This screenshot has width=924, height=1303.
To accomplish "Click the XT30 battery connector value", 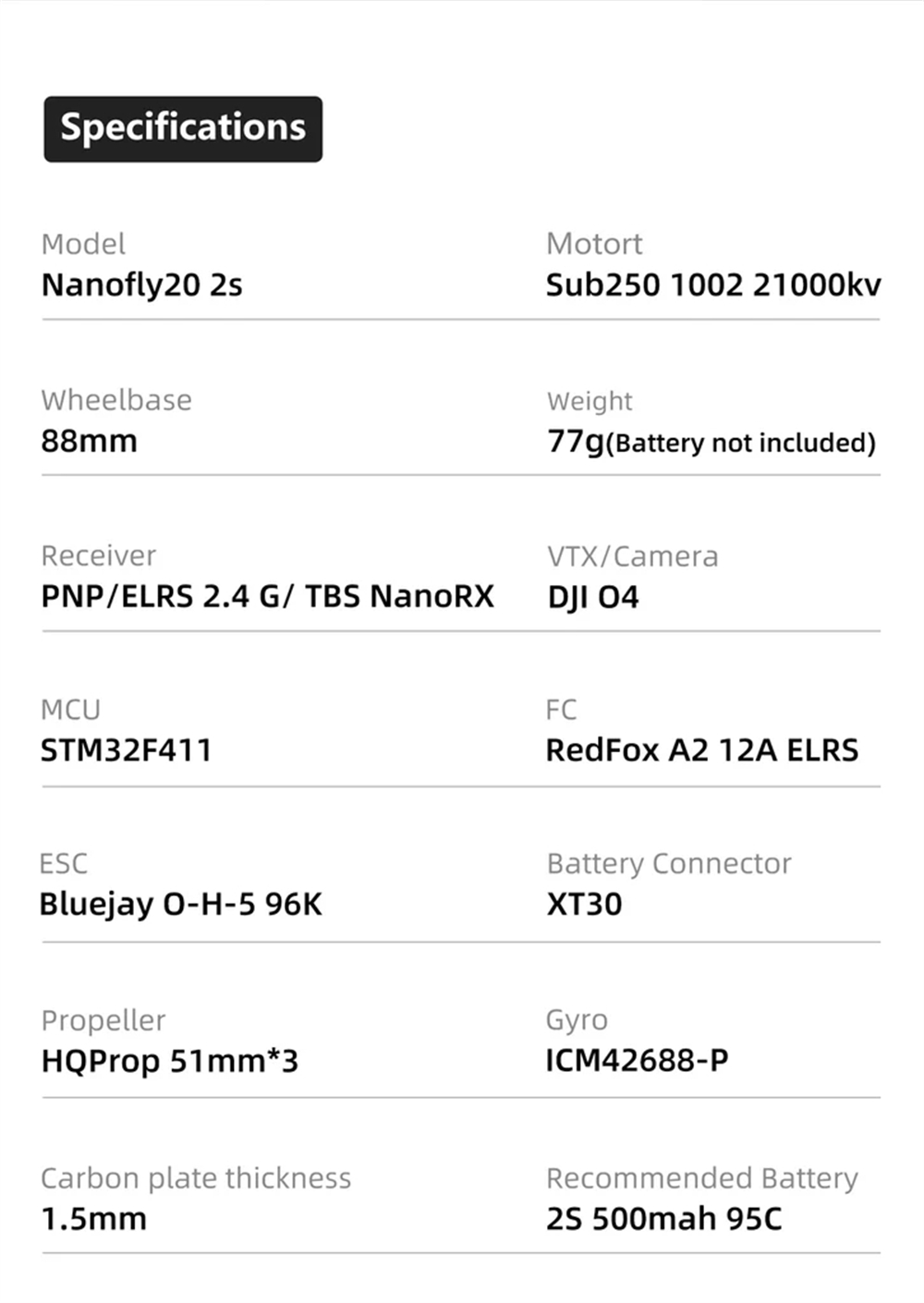I will 585,904.
